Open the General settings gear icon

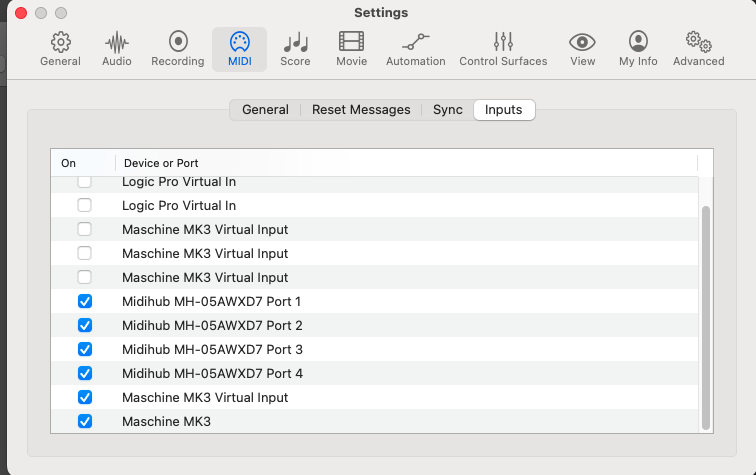coord(60,48)
